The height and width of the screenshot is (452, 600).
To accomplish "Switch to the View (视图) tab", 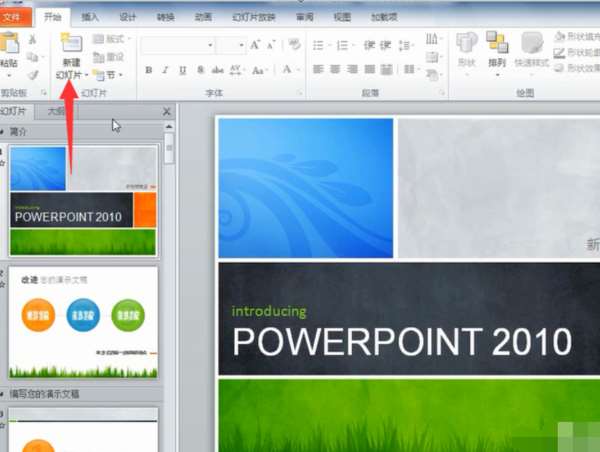I will tap(342, 17).
